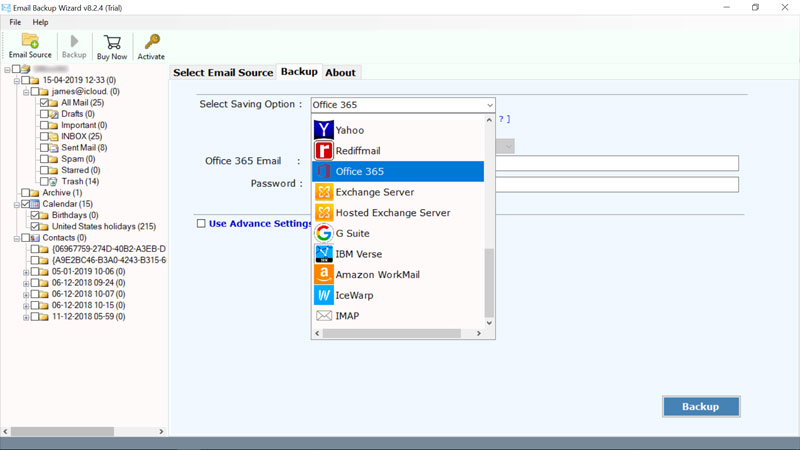Check the Sent Mail (8) checkbox
800x450 pixels.
[44, 147]
